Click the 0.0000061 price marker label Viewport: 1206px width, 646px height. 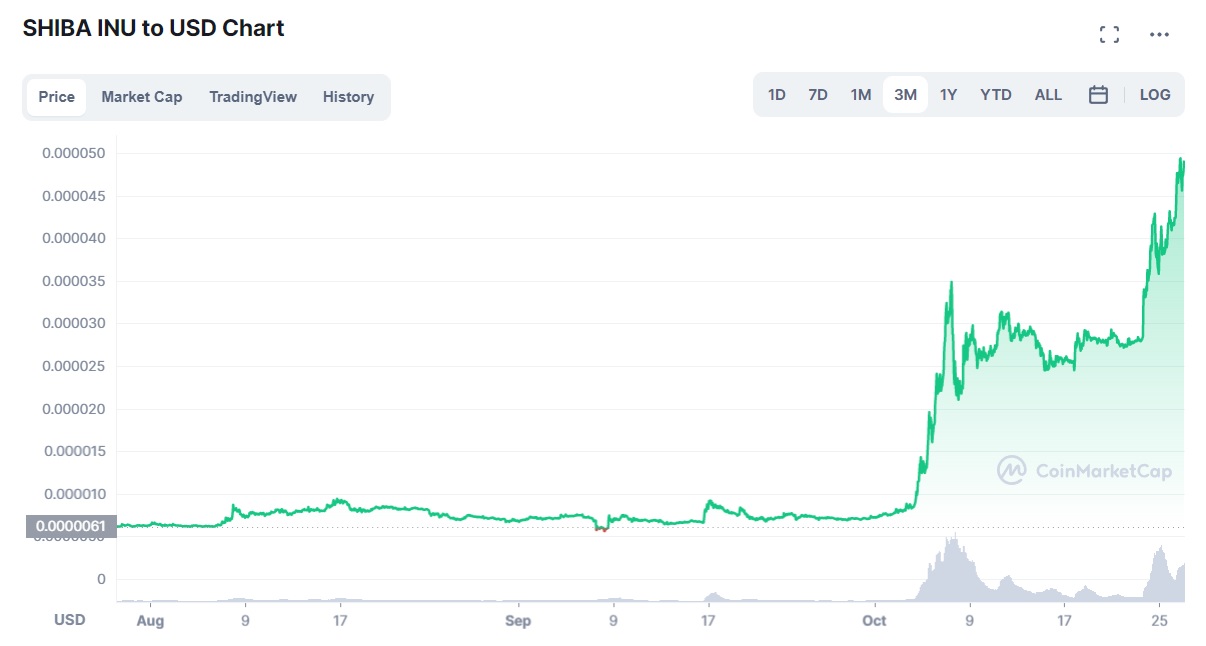(x=71, y=526)
